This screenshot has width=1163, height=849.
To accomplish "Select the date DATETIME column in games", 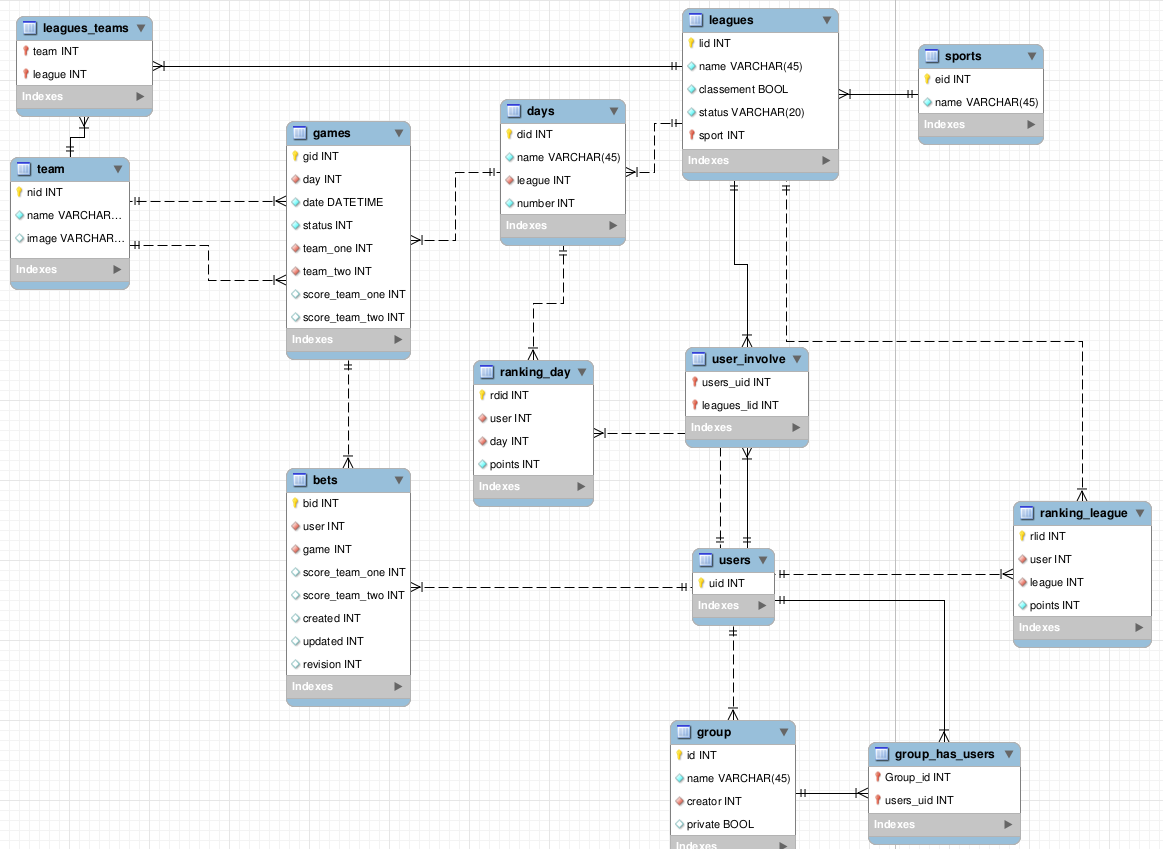I will [x=342, y=202].
